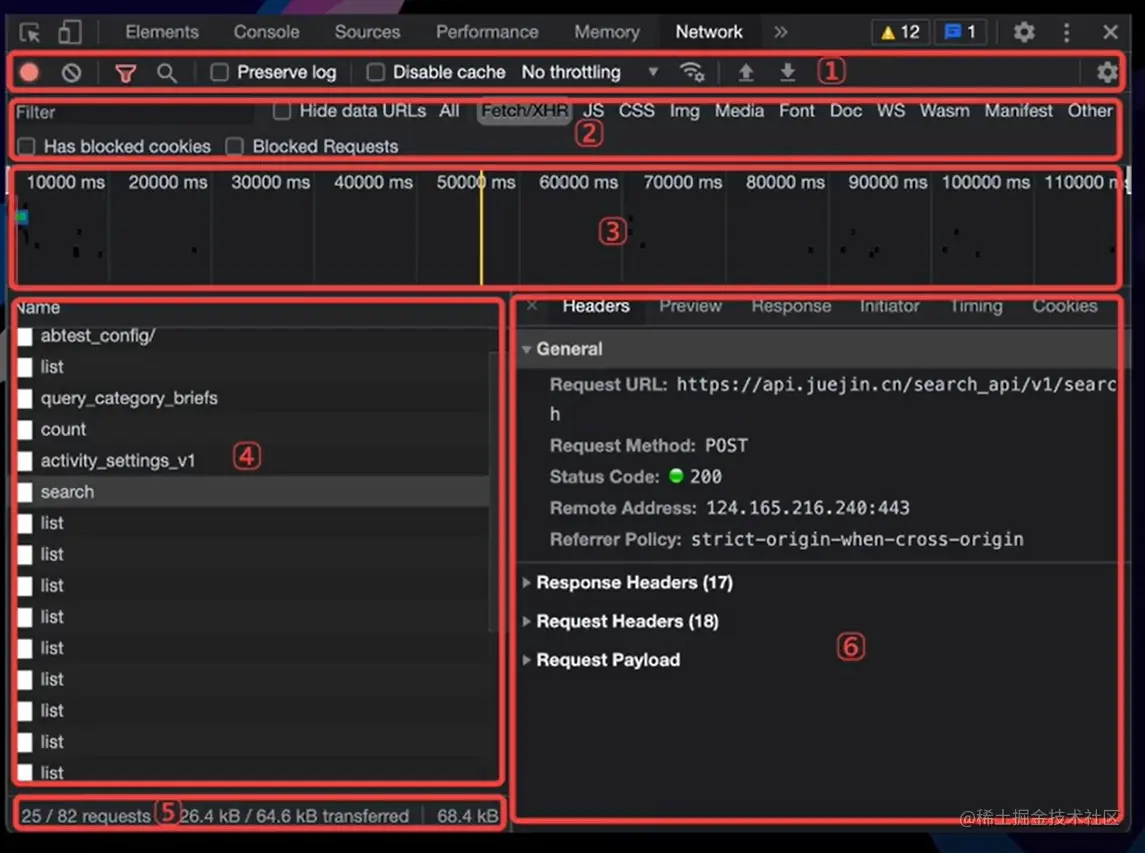Filter requests by Media
1145x853 pixels.
point(739,111)
